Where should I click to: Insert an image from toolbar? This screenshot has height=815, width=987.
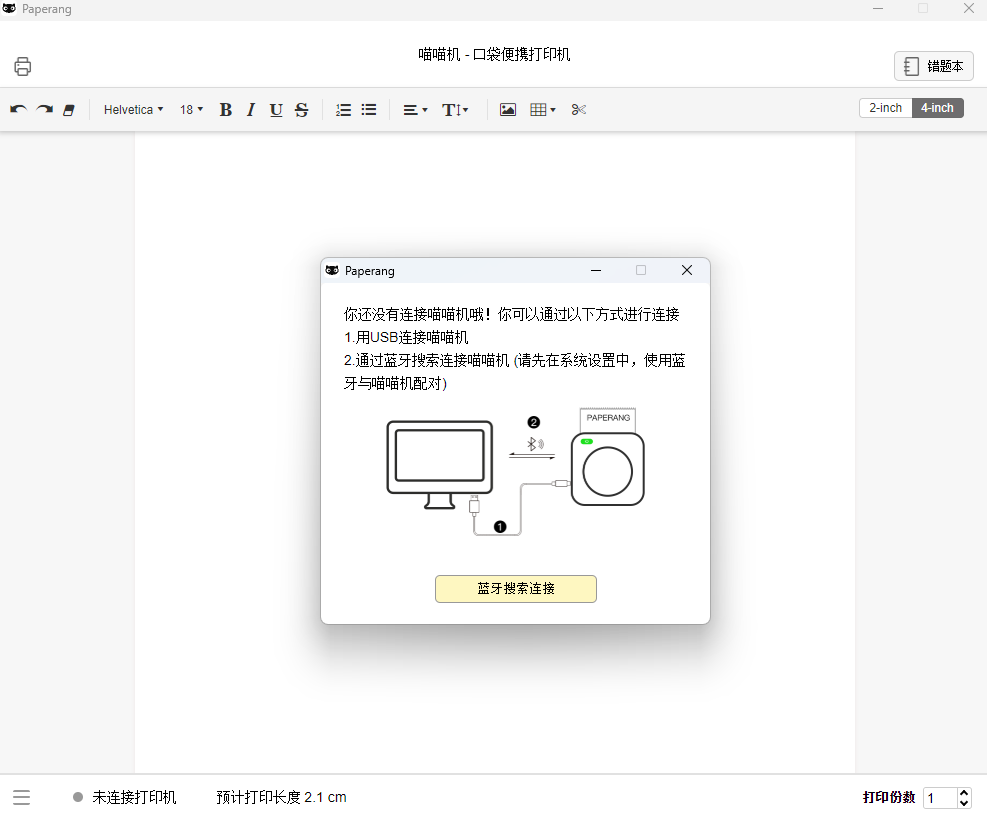(x=508, y=110)
